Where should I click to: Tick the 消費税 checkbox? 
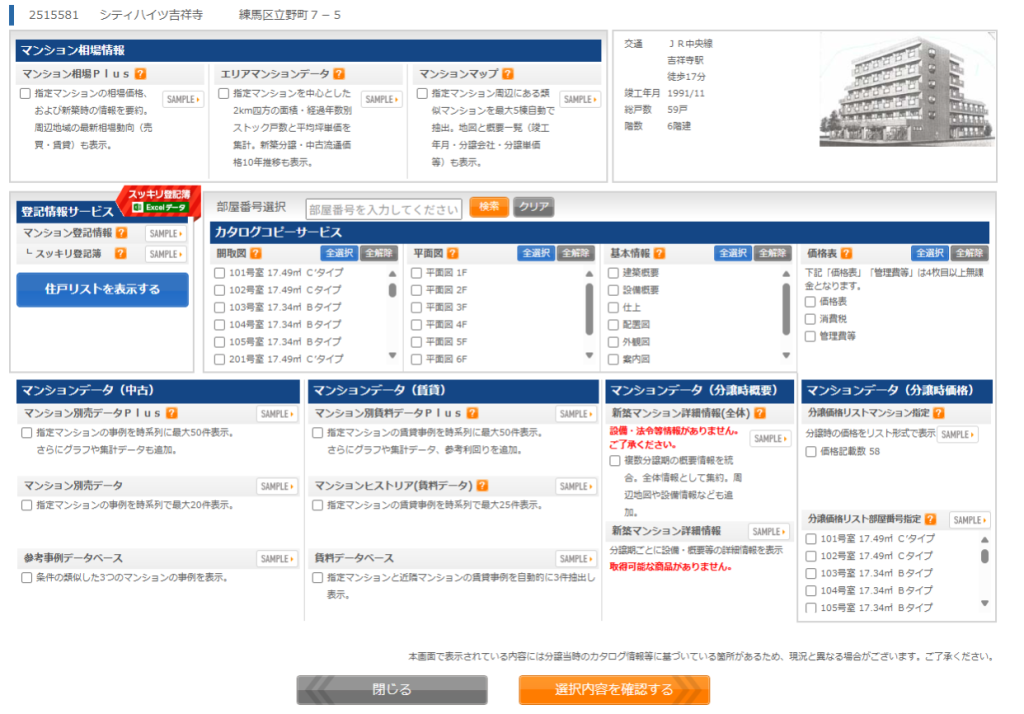(810, 319)
